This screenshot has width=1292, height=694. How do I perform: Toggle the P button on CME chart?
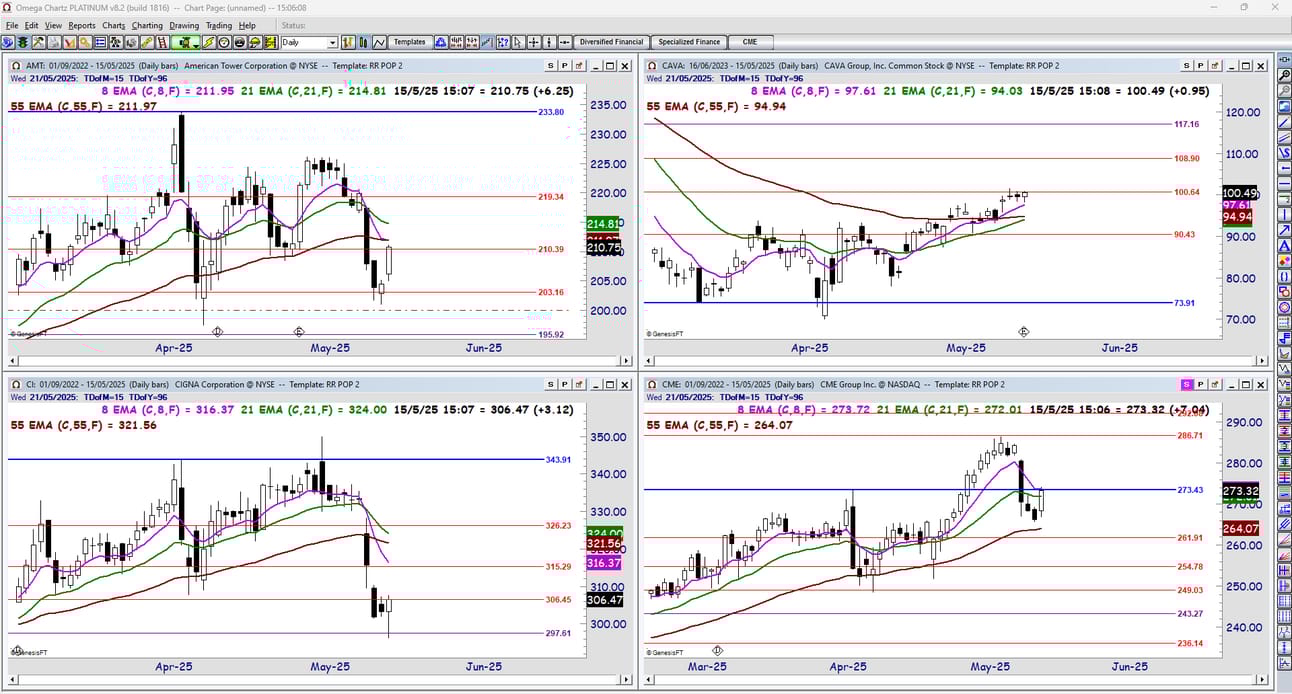1201,384
